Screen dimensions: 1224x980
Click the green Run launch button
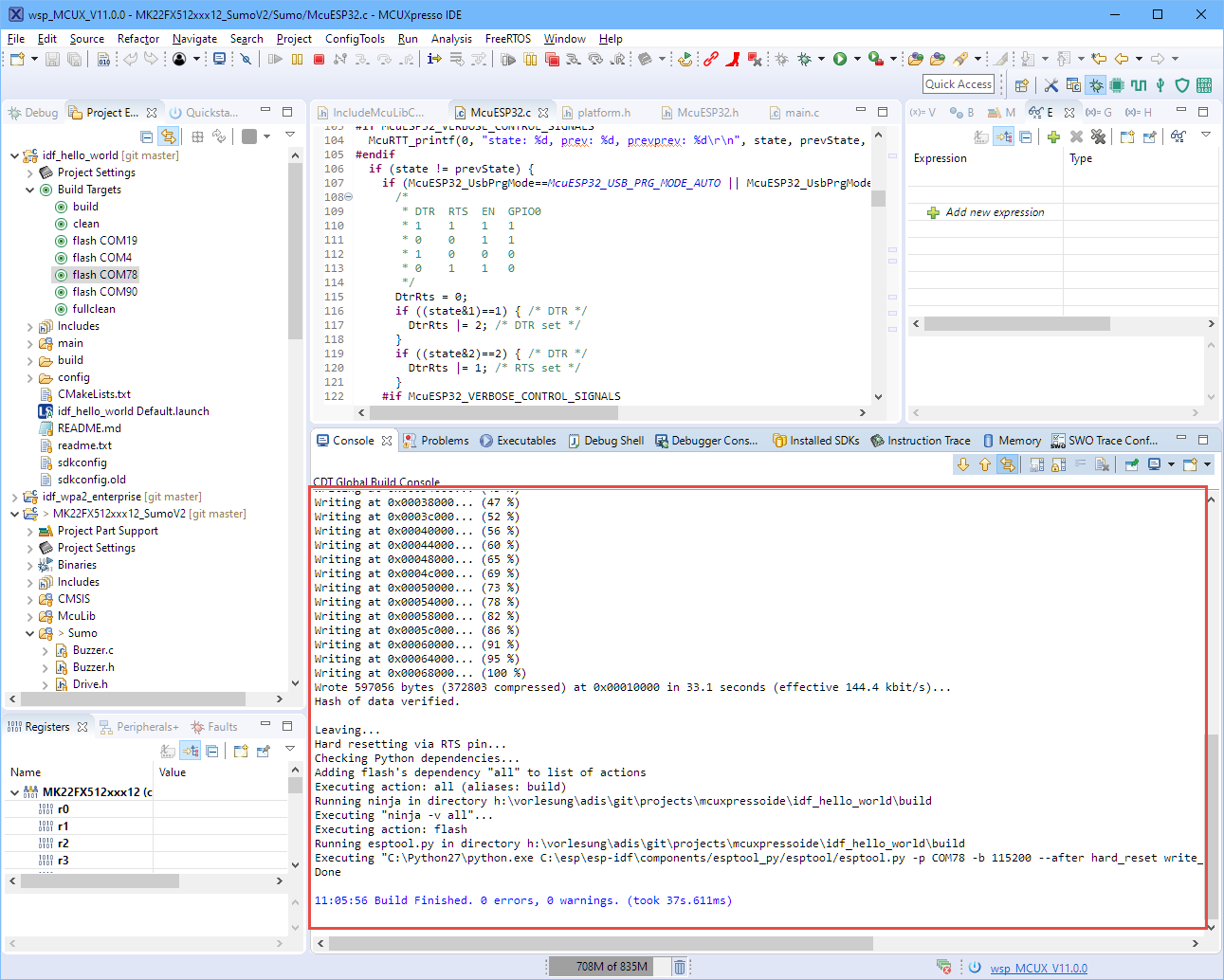839,59
